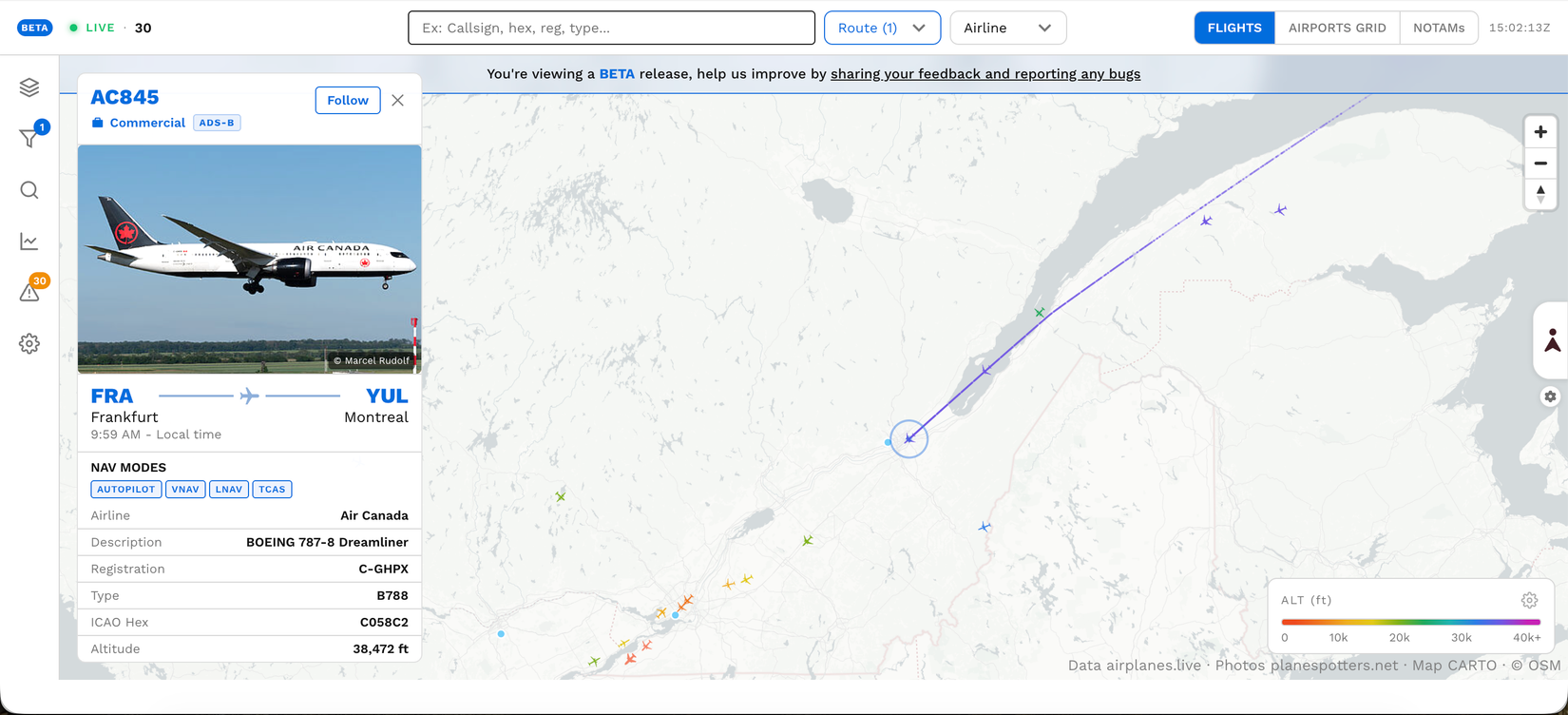Reset map north with compass button

tap(1540, 194)
